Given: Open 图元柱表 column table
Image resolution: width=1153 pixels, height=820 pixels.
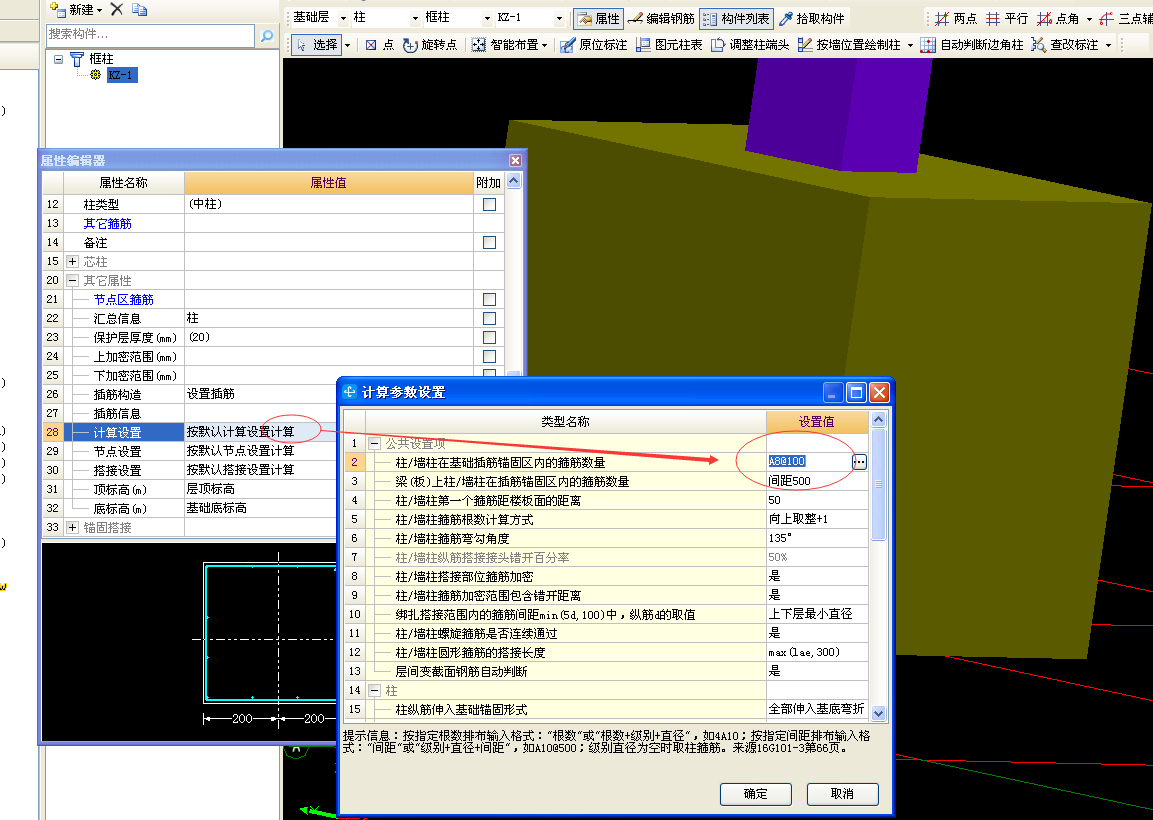Looking at the screenshot, I should pos(668,45).
